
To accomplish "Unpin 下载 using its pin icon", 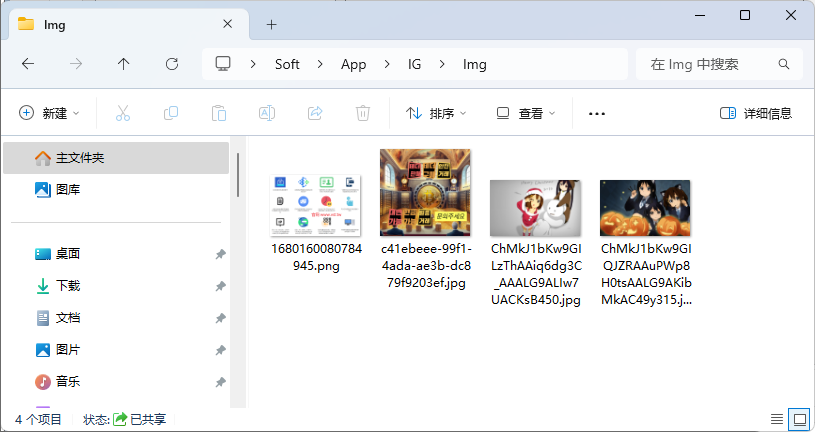I will point(220,286).
